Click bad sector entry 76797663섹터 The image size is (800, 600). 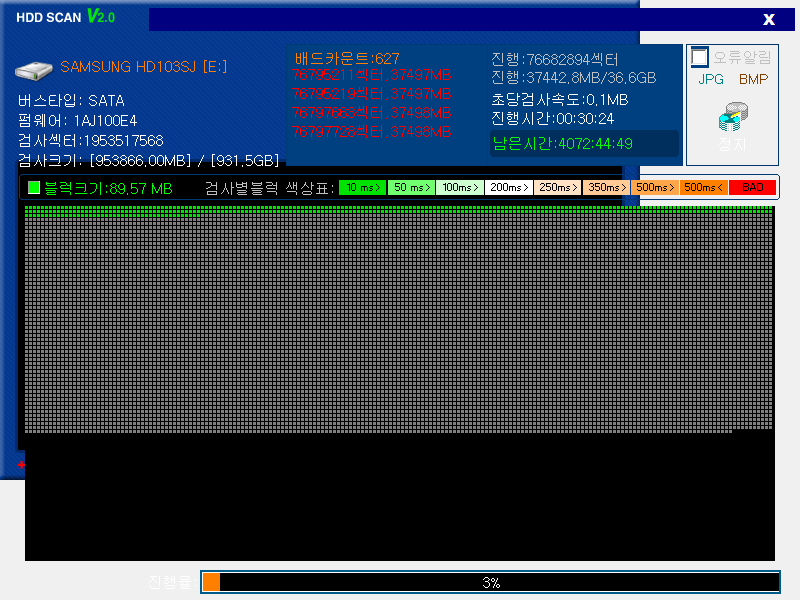click(x=371, y=113)
